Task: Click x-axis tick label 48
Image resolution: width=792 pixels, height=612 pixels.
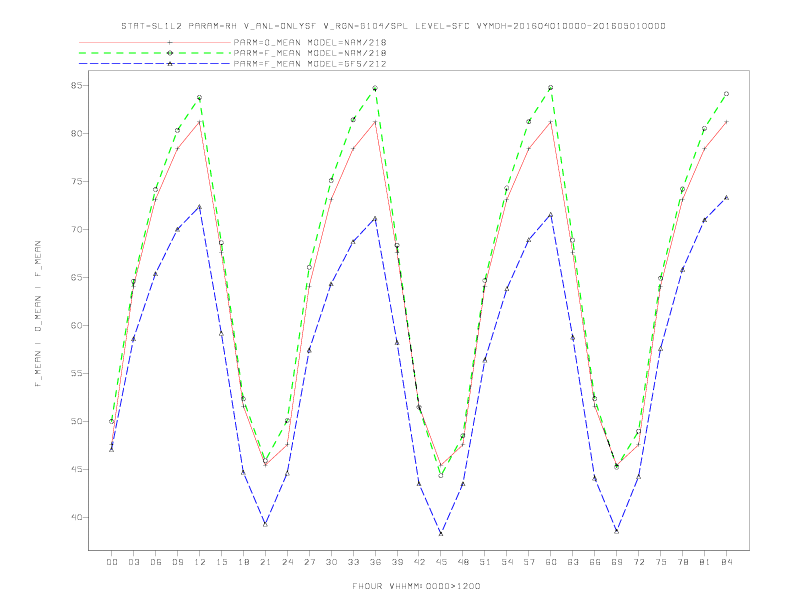Action: click(463, 562)
